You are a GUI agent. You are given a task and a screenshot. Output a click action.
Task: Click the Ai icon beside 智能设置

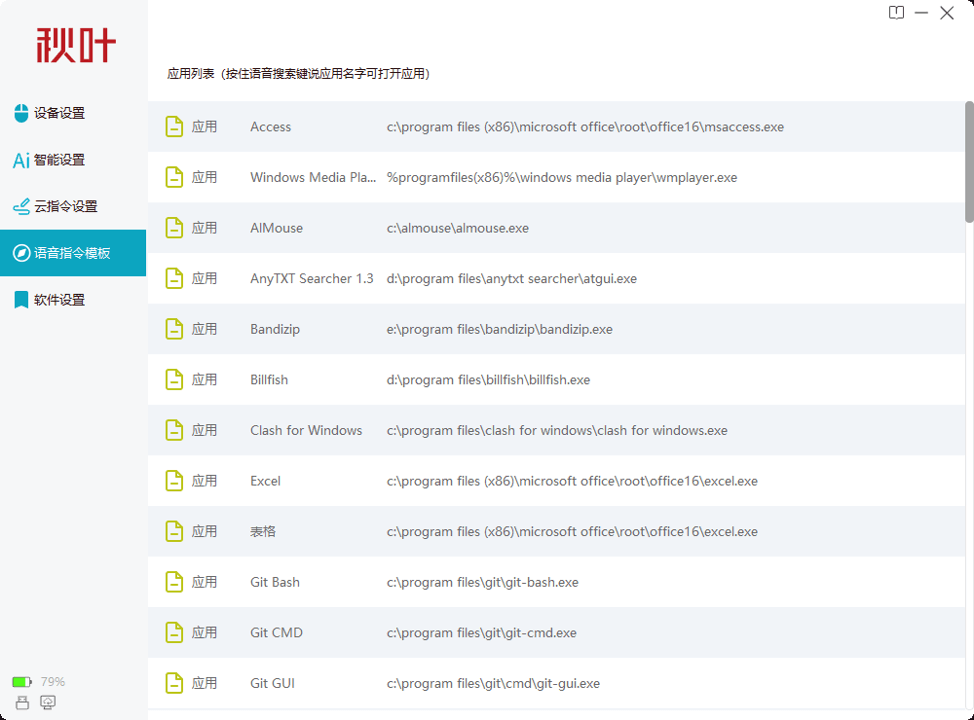coord(21,160)
